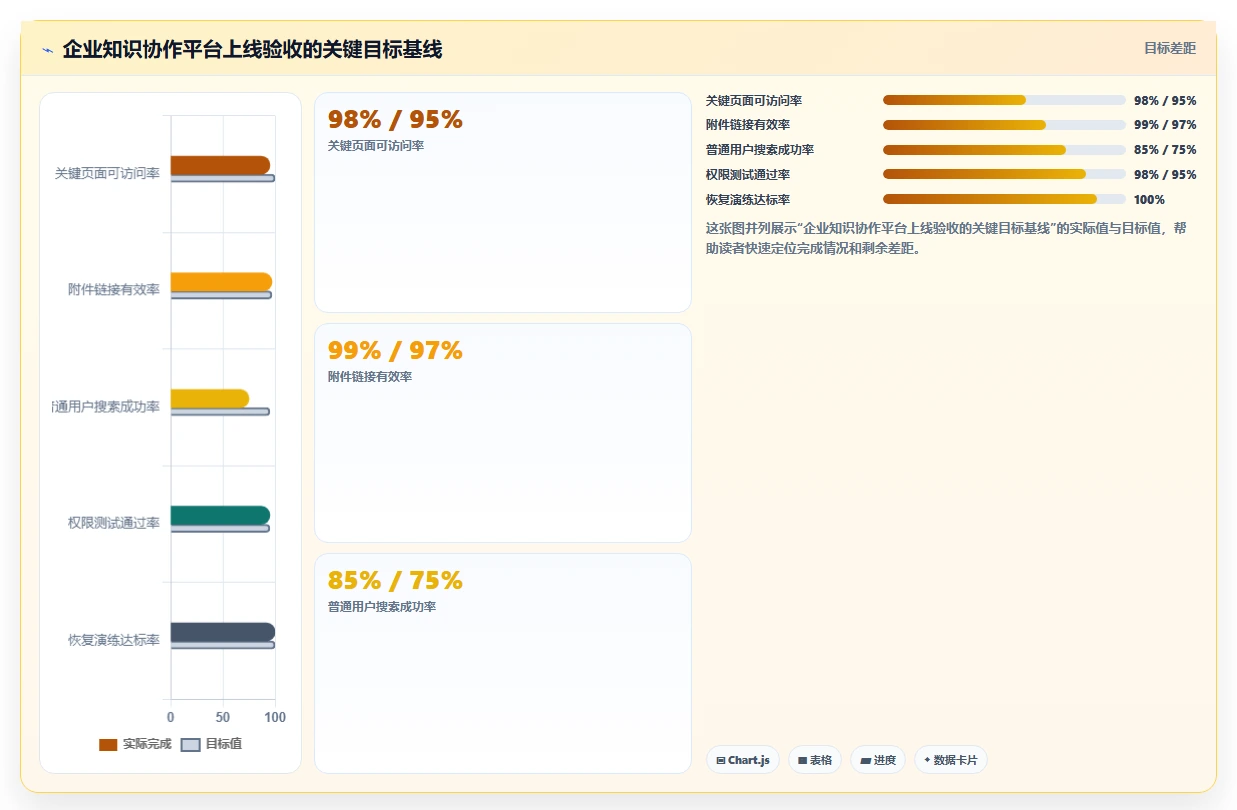Open the 99% / 97% data card

(x=503, y=433)
